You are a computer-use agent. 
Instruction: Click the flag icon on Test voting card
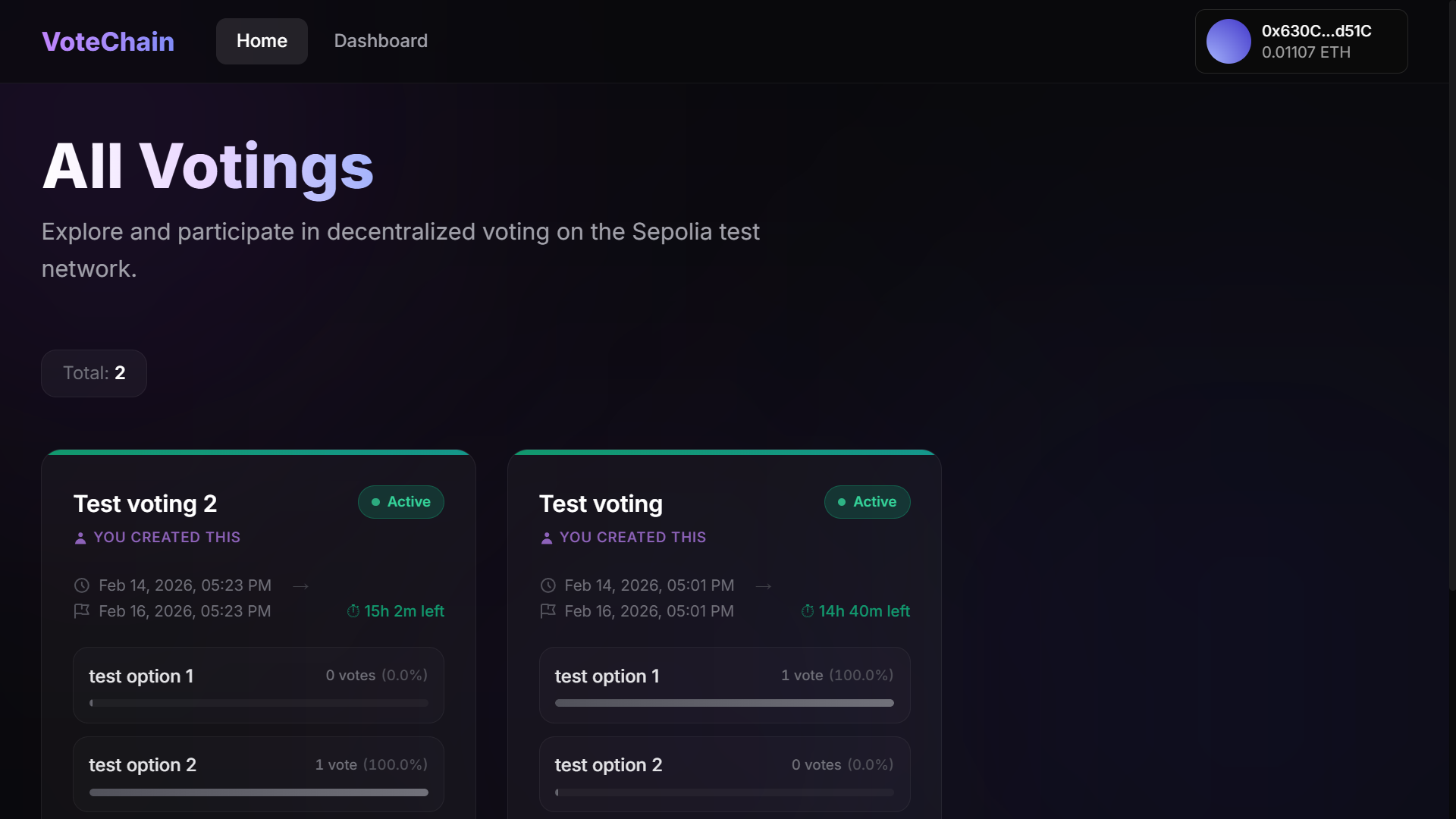[x=548, y=611]
